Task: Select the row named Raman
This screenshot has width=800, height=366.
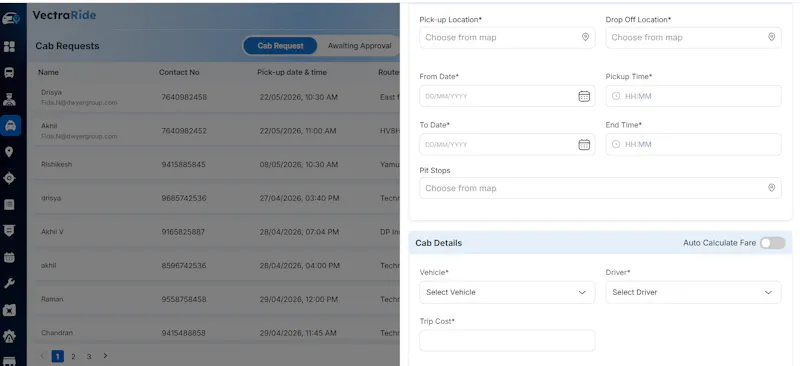Action: coord(217,299)
